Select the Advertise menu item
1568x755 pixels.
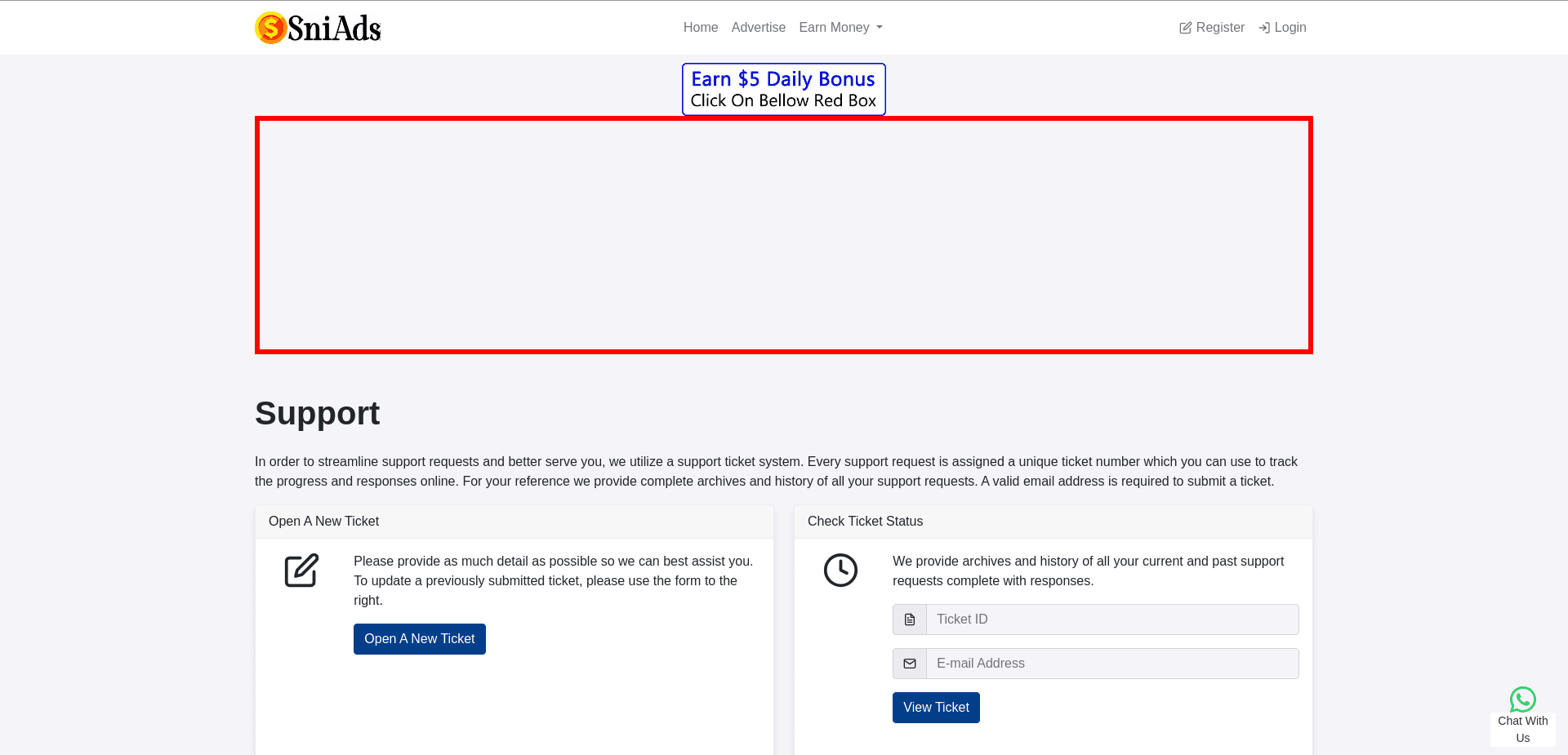[758, 27]
